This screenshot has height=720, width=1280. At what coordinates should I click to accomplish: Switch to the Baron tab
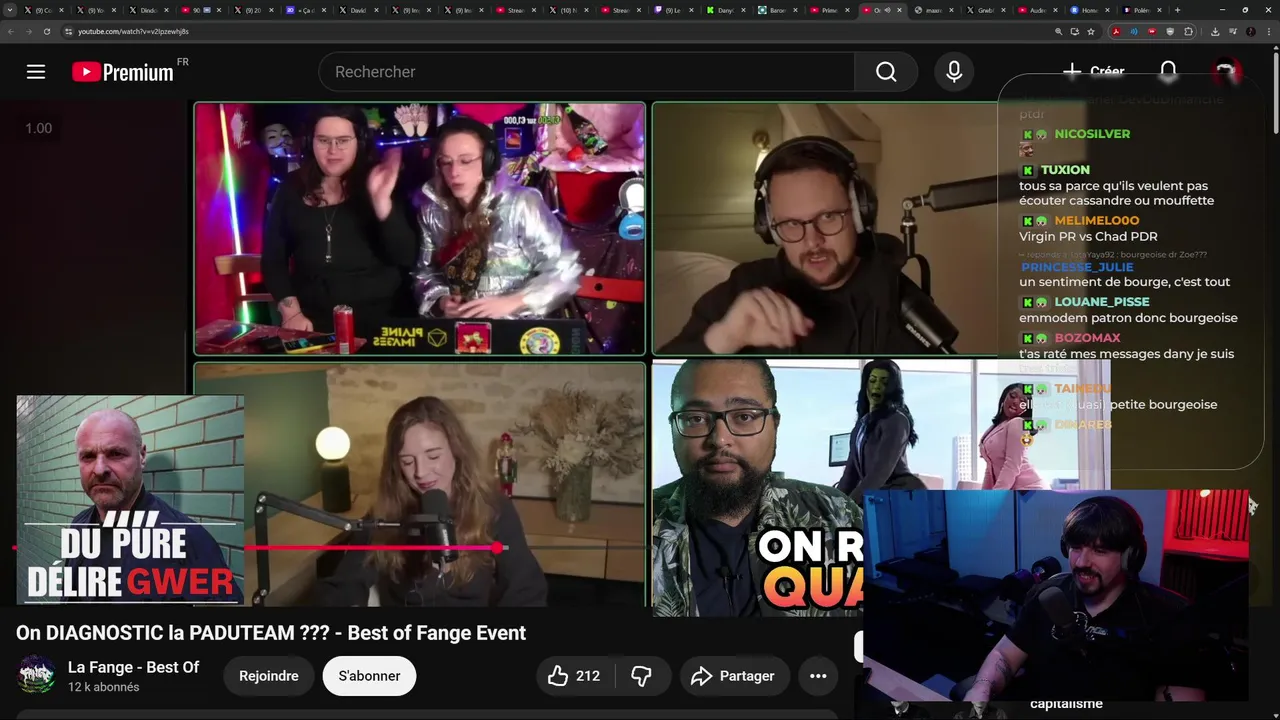click(776, 10)
